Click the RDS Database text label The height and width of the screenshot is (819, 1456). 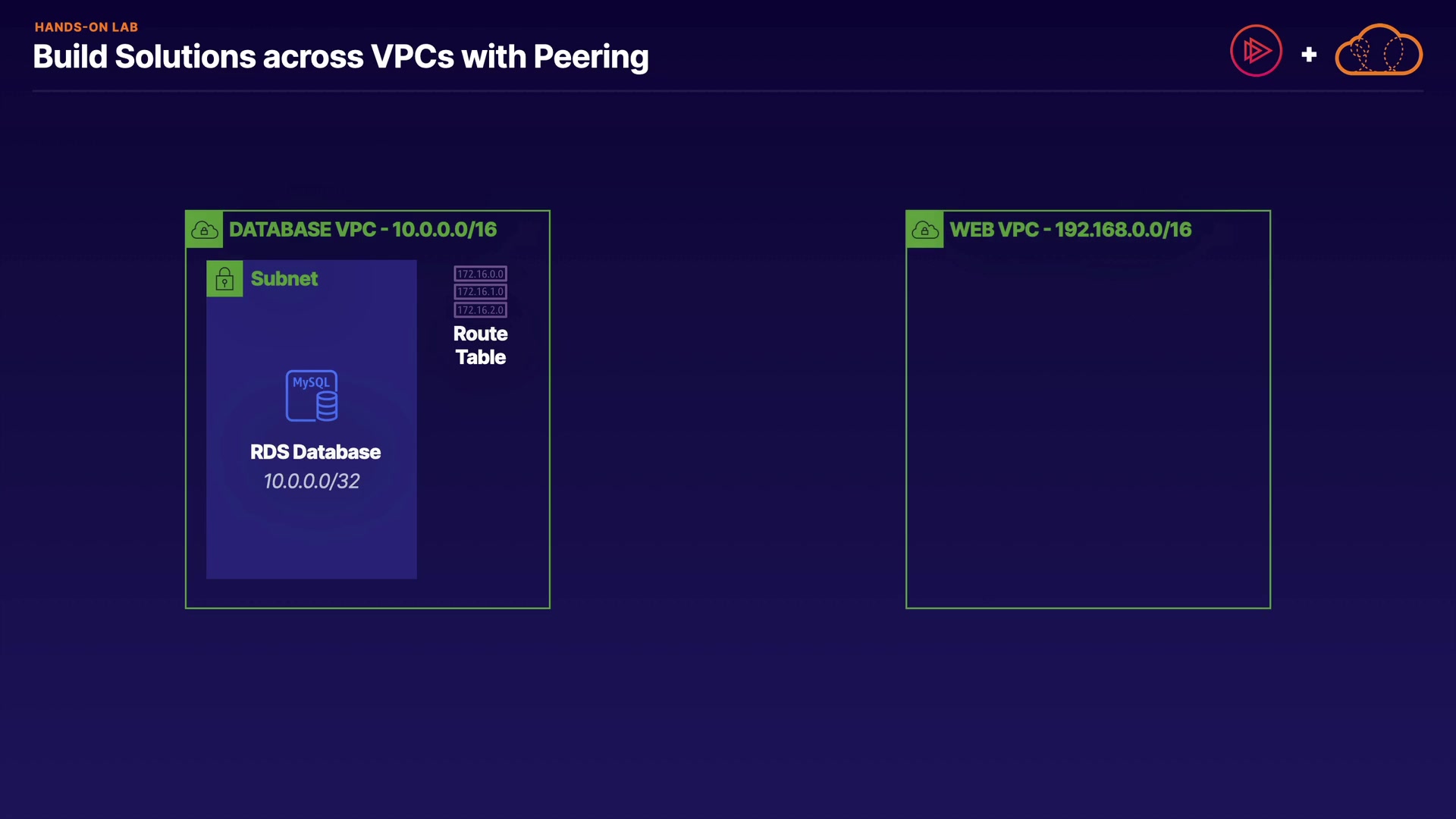pyautogui.click(x=315, y=452)
